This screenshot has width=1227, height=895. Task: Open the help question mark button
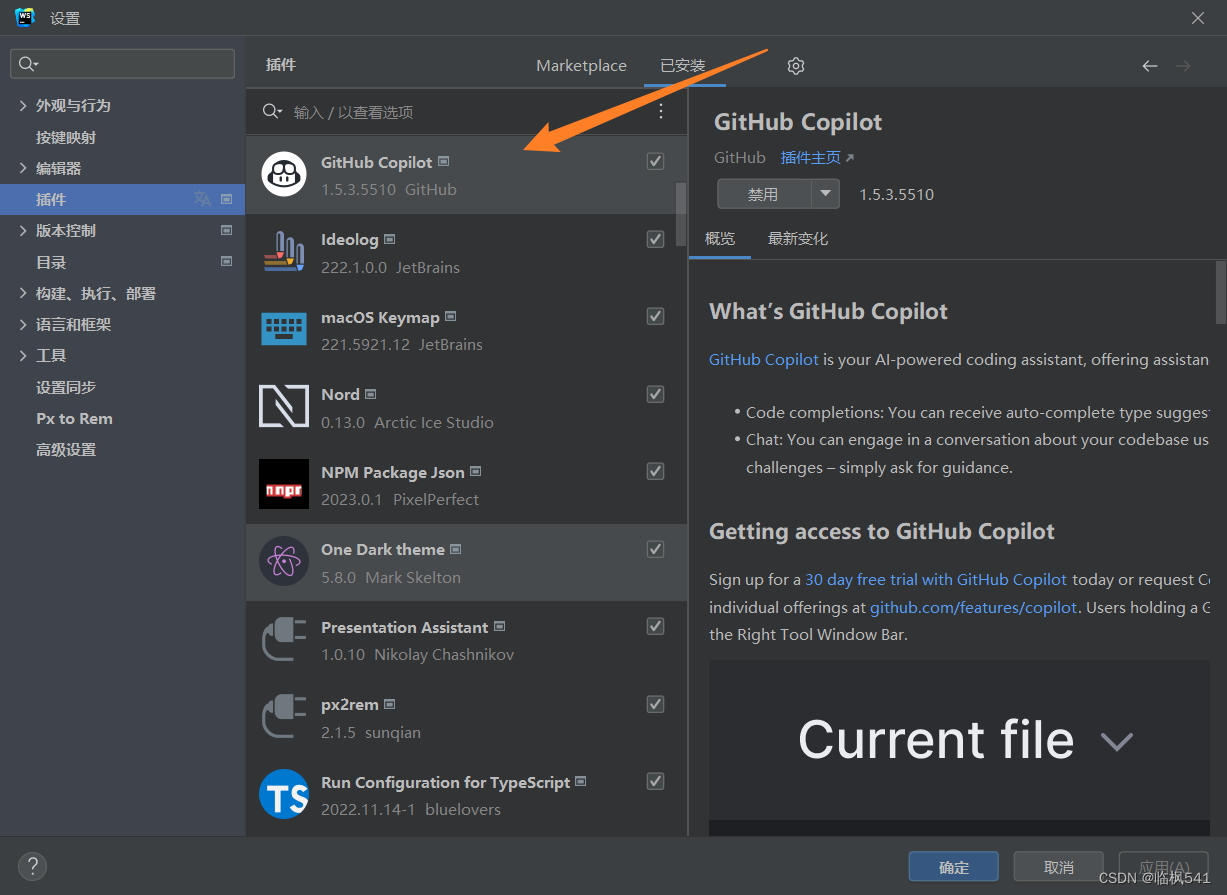pyautogui.click(x=33, y=866)
